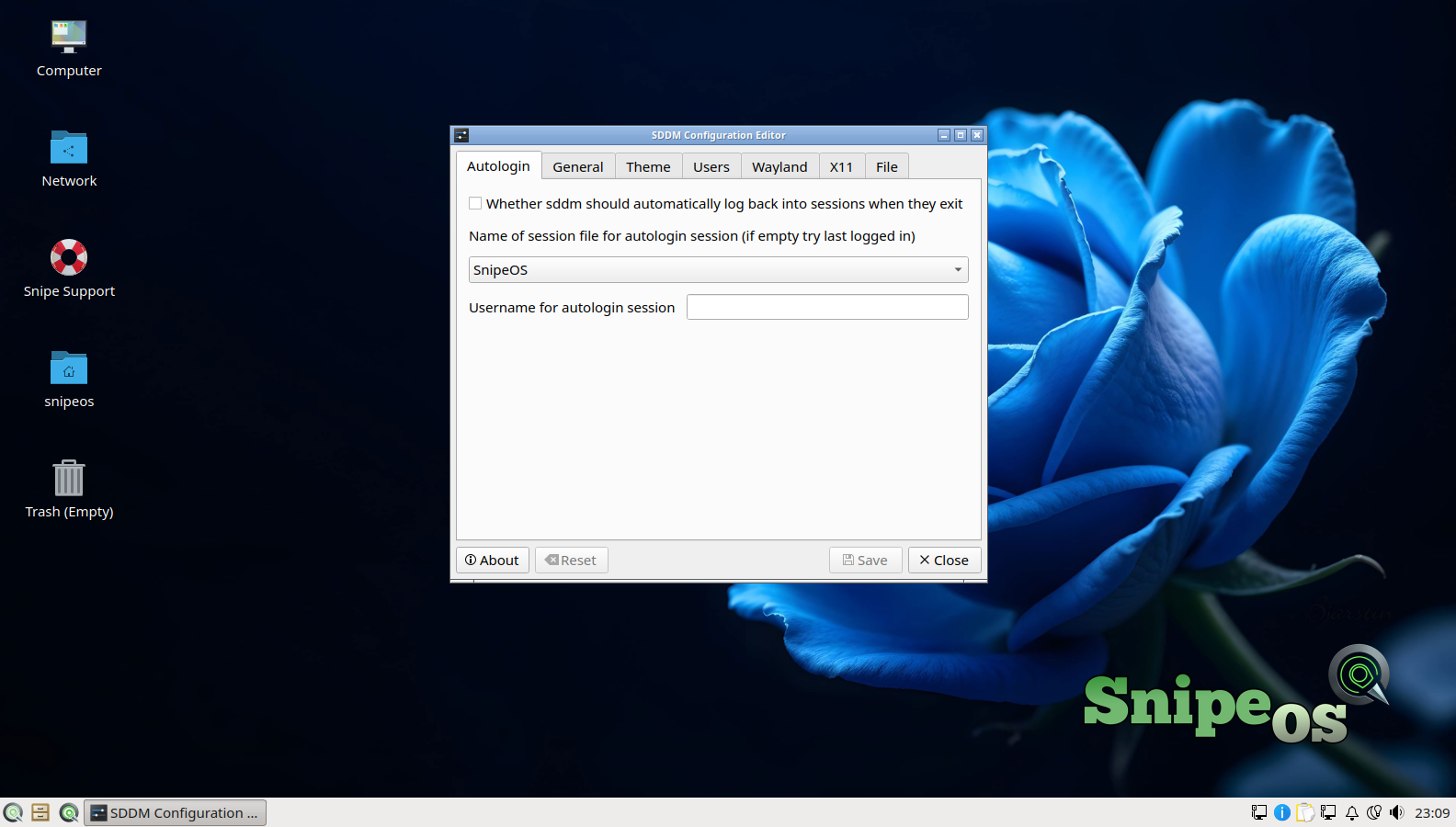Select the Autologin tab
1456x827 pixels.
[498, 165]
